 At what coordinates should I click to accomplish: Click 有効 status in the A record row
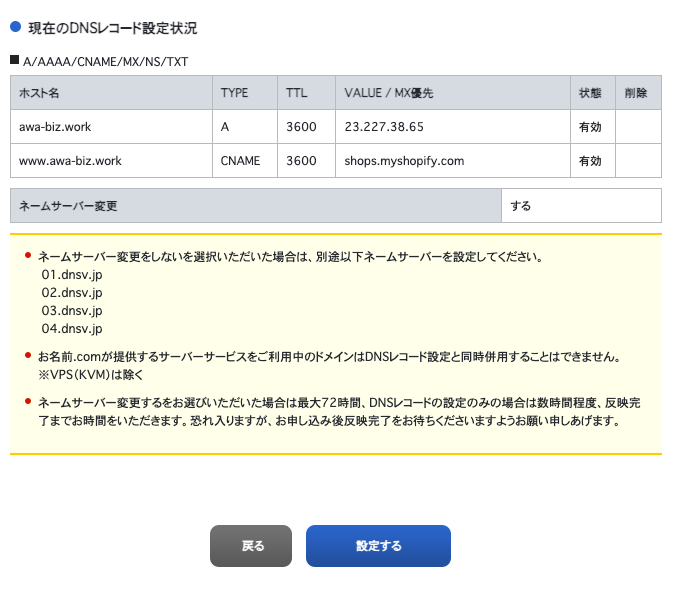pyautogui.click(x=590, y=127)
